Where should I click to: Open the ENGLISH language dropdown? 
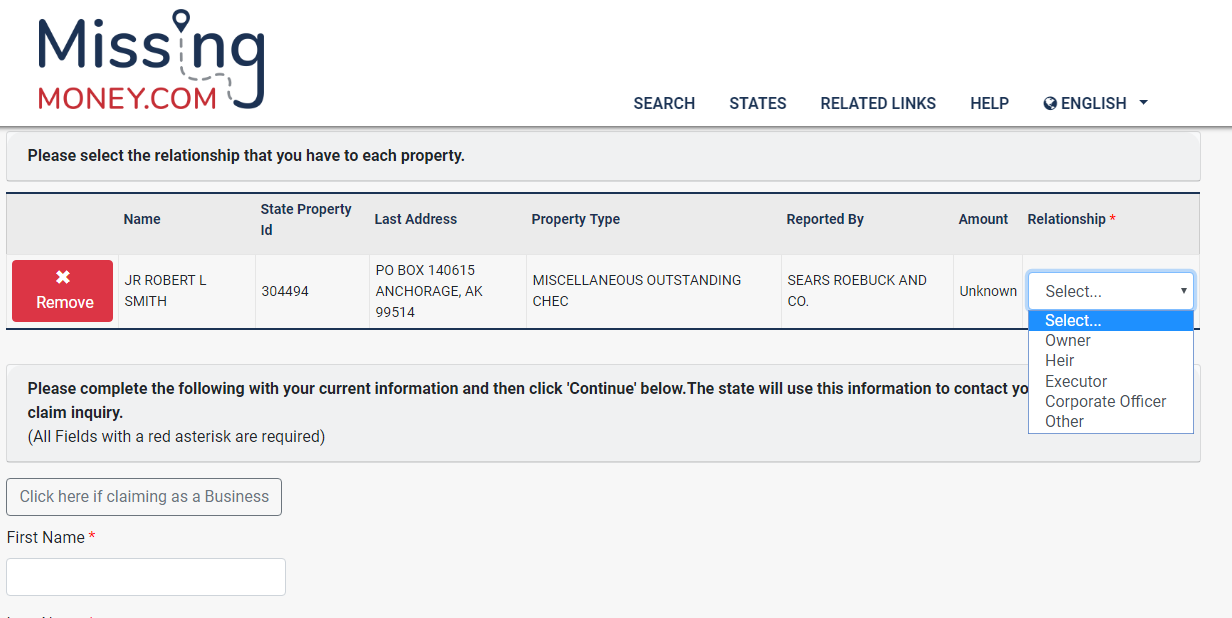[1095, 103]
